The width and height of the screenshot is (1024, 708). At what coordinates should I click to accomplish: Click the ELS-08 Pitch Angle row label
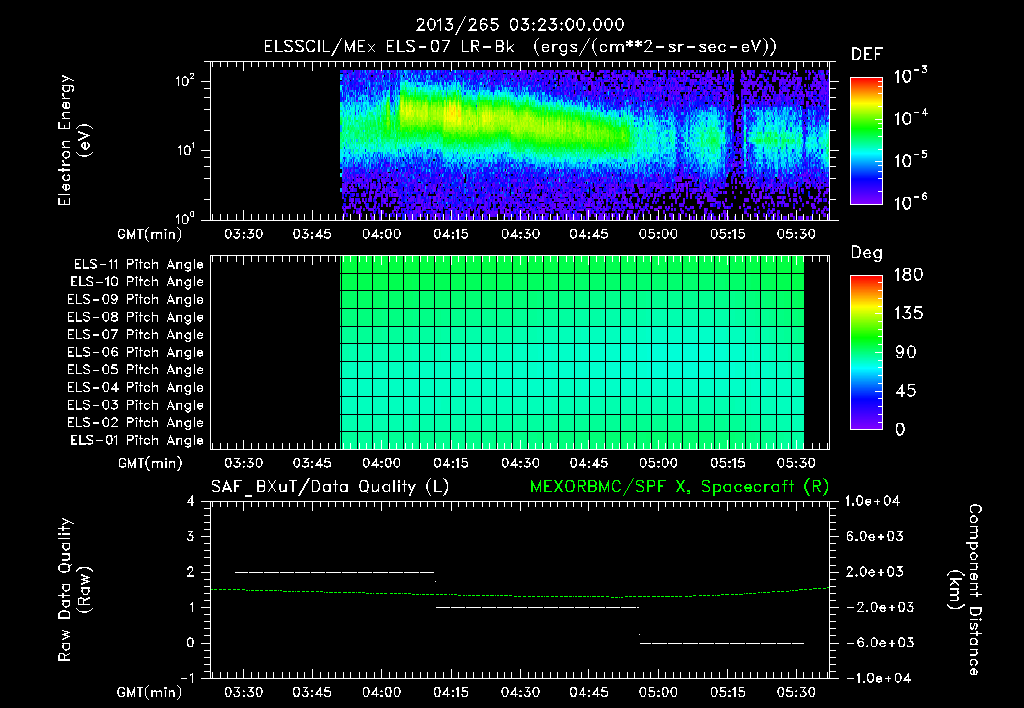(x=135, y=317)
